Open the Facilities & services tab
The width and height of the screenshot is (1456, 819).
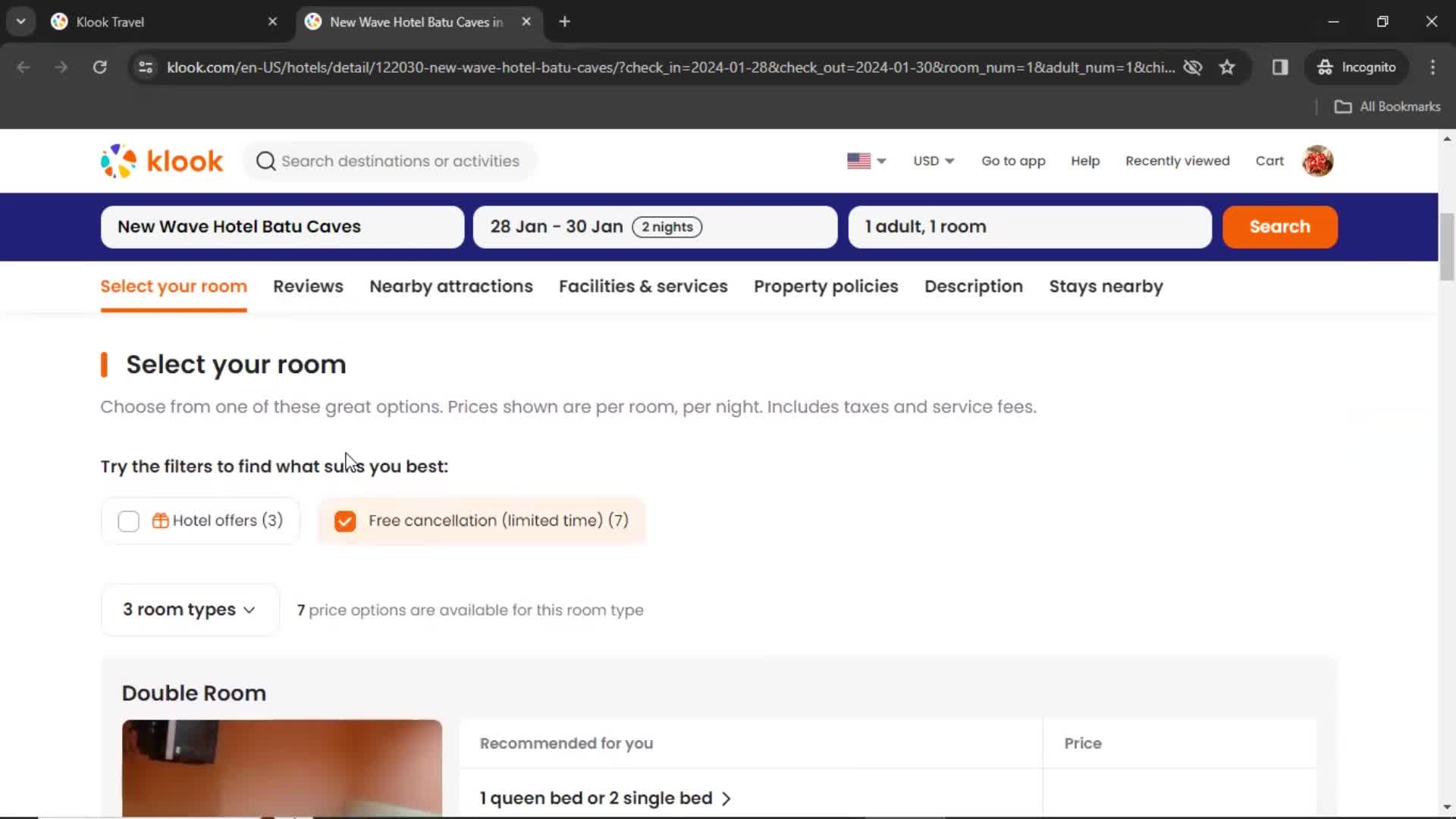643,286
